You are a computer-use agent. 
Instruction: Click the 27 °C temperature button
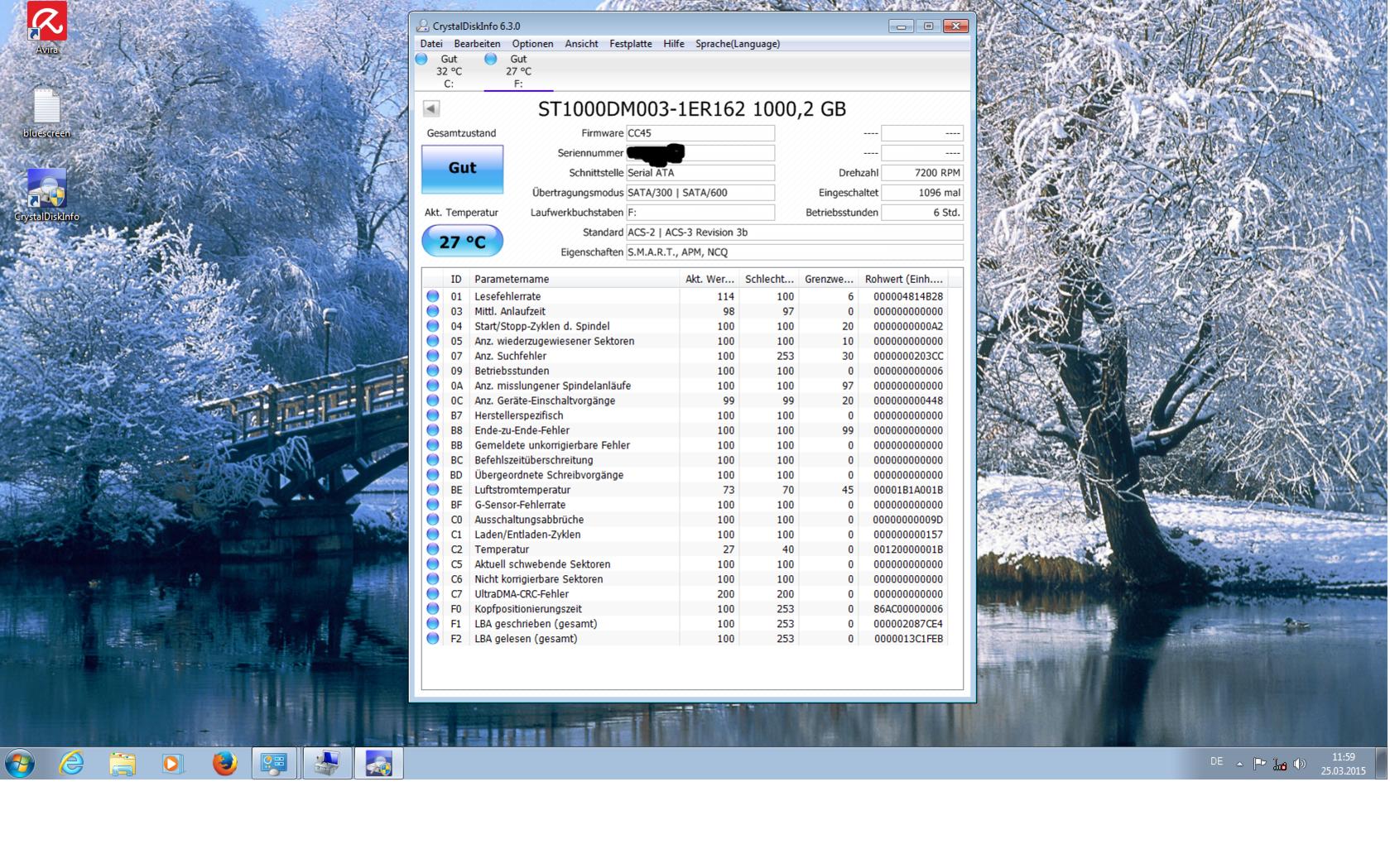[462, 242]
